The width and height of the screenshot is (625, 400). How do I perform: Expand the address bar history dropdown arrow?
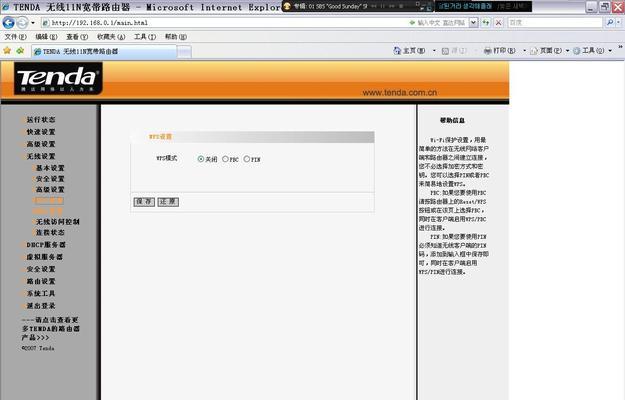(x=473, y=23)
